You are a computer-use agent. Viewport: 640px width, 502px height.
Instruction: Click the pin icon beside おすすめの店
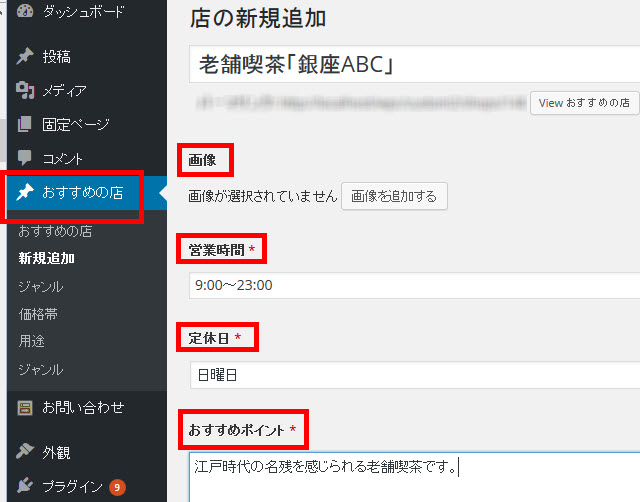coord(25,192)
